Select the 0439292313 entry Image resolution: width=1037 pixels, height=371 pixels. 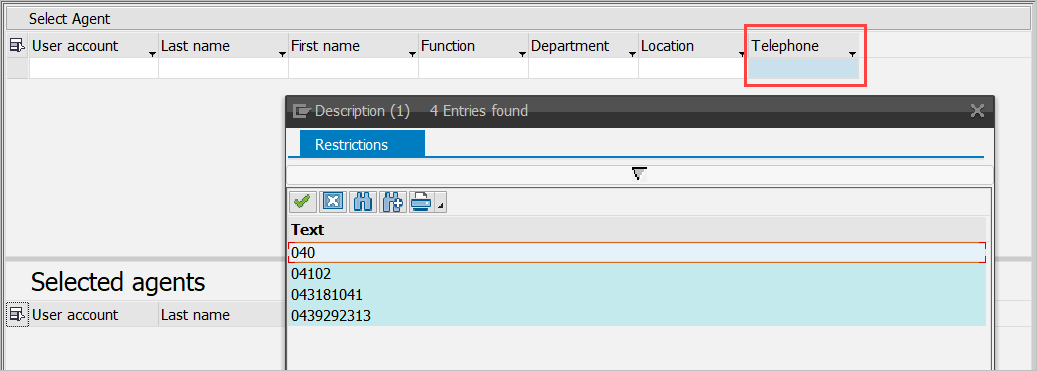pyautogui.click(x=637, y=316)
